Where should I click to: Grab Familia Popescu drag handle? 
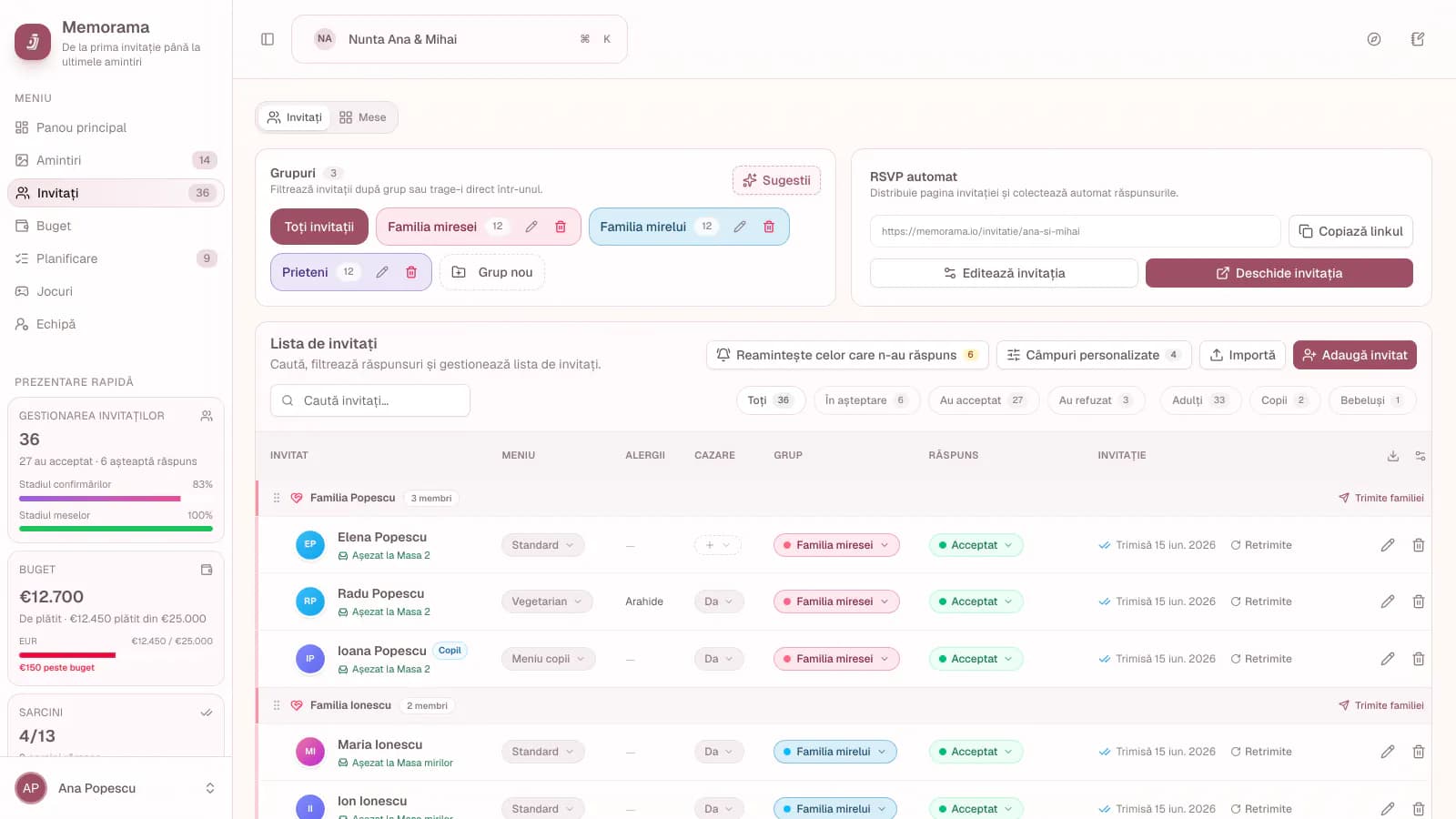[277, 498]
